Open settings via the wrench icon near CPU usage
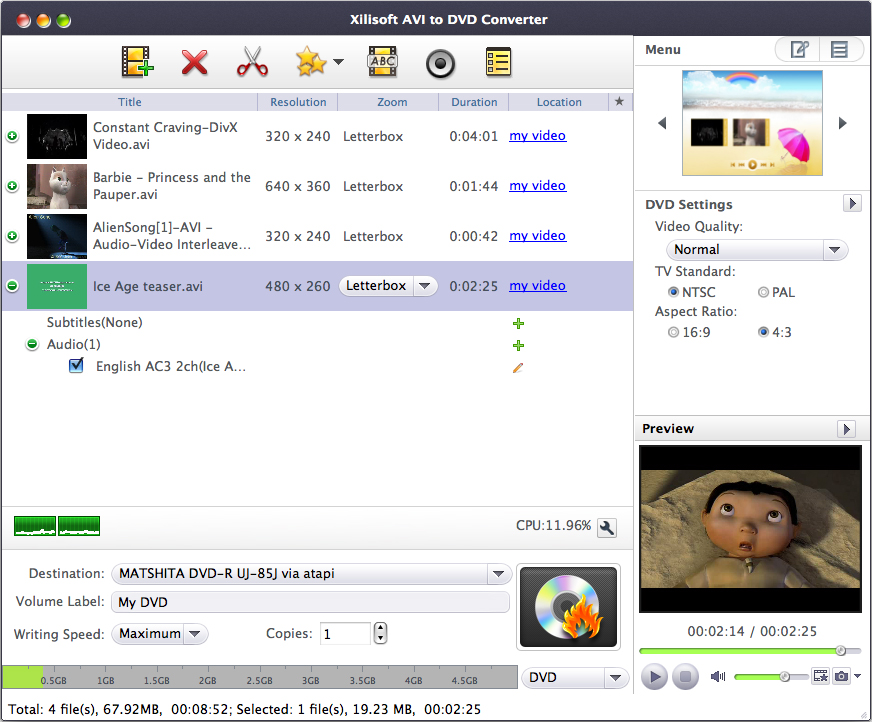872x722 pixels. coord(606,528)
